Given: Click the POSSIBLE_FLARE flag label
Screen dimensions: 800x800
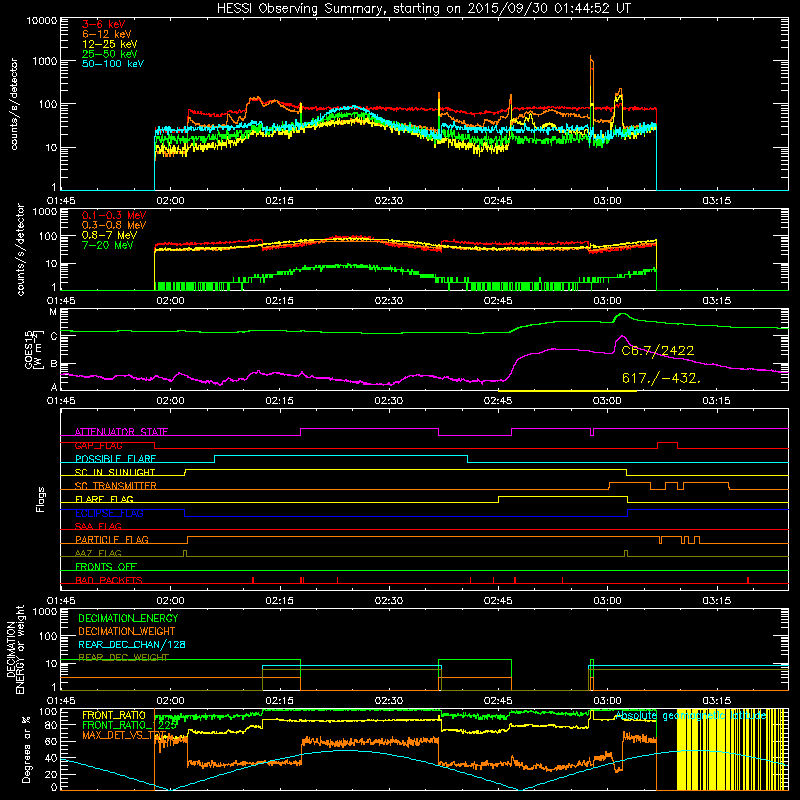Looking at the screenshot, I should 115,459.
